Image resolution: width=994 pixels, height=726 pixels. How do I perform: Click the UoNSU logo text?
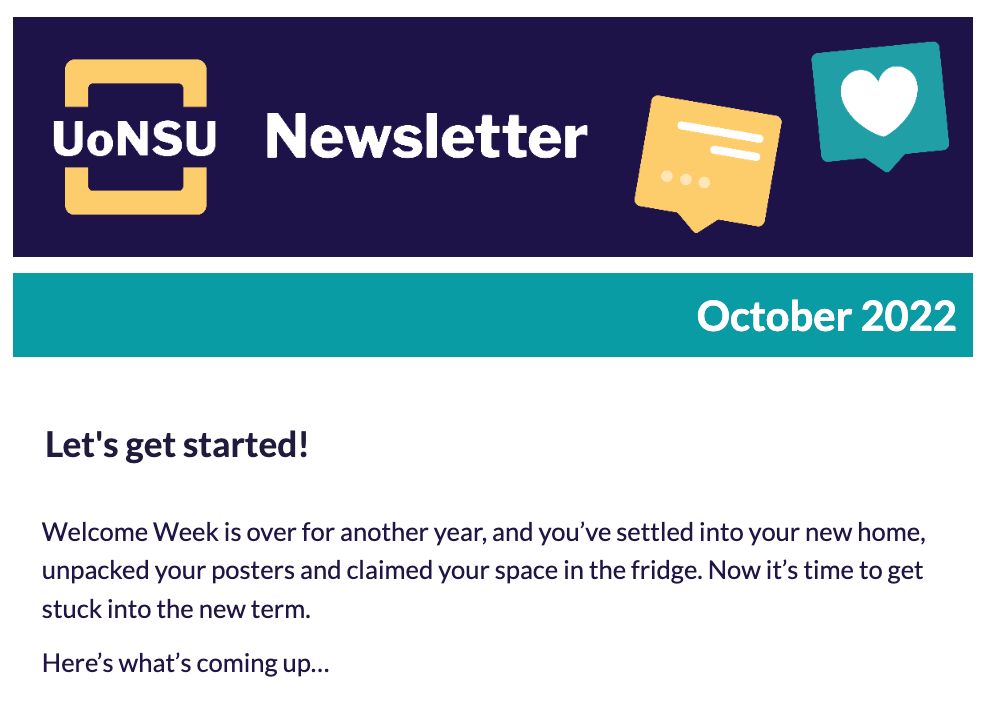(134, 138)
